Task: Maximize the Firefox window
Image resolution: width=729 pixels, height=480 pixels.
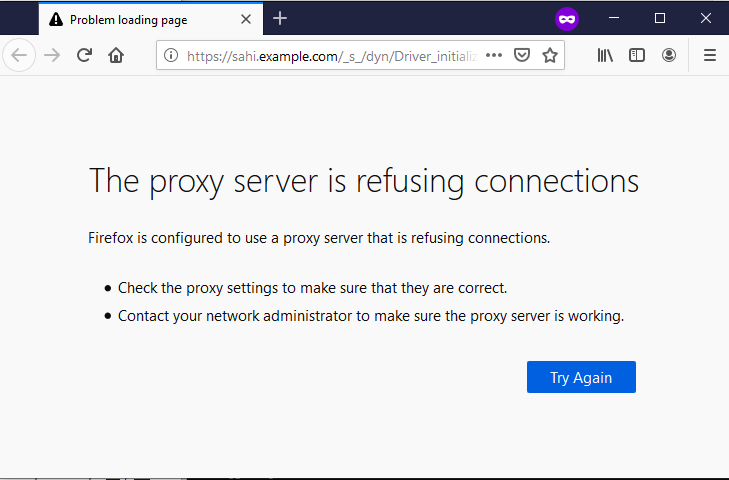Action: click(x=660, y=18)
